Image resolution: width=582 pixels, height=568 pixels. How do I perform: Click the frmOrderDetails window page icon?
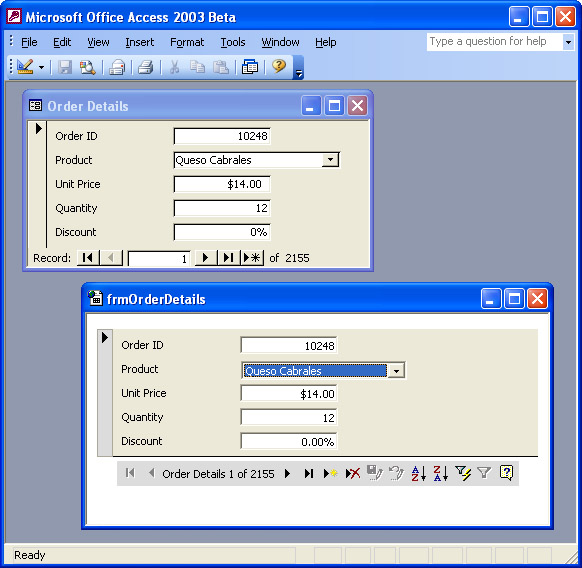pyautogui.click(x=95, y=298)
